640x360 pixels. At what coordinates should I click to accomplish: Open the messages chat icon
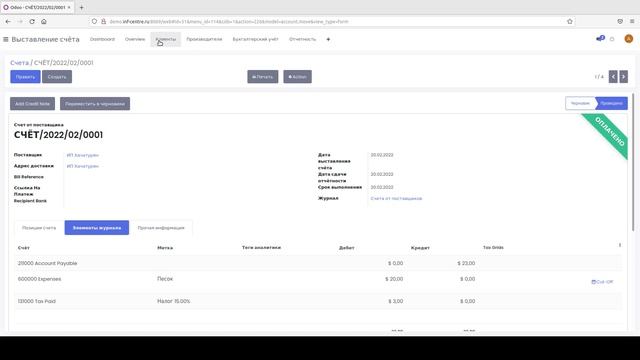click(x=600, y=39)
